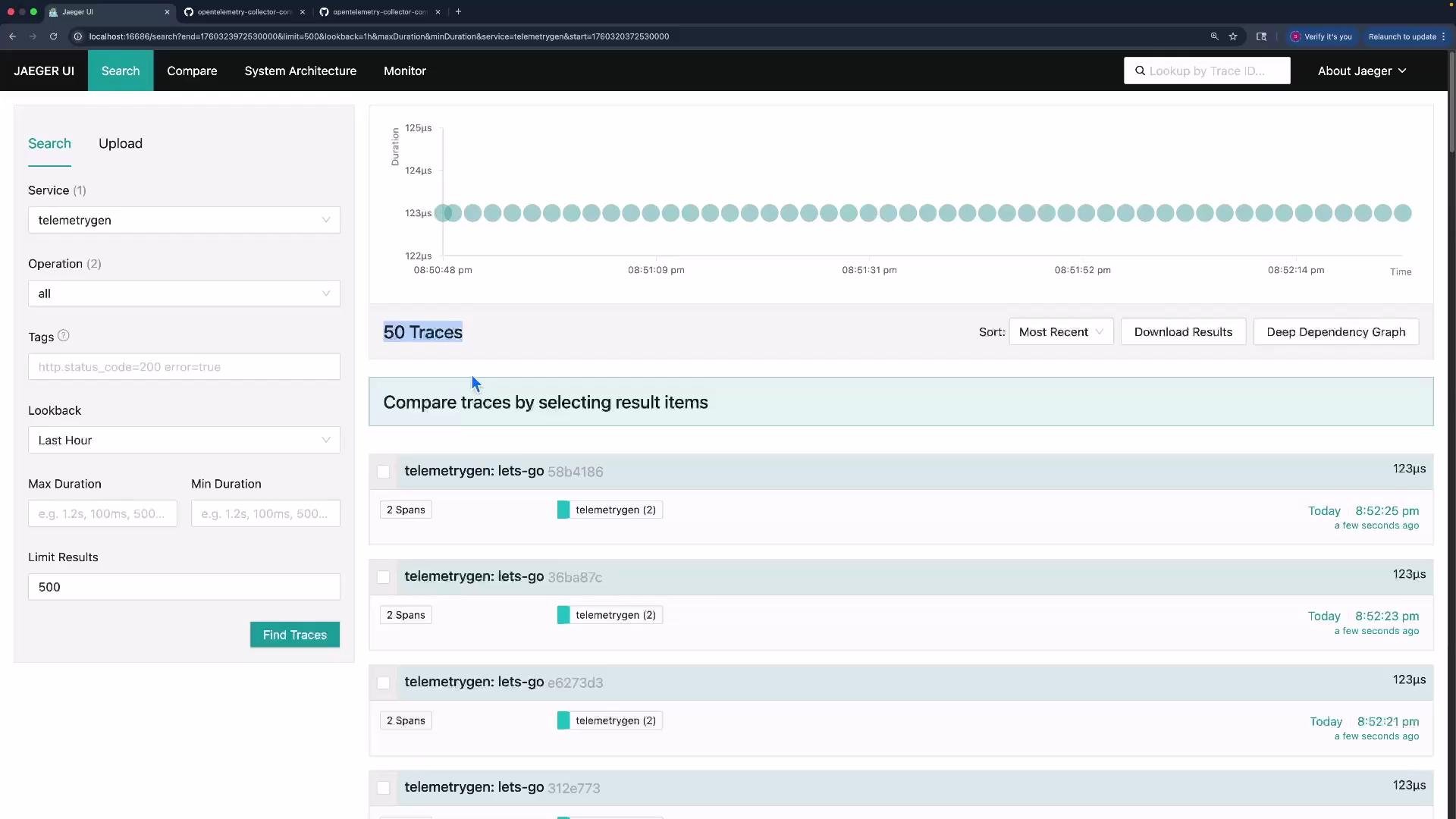Focus the Tags input field
The width and height of the screenshot is (1456, 819).
pos(184,367)
